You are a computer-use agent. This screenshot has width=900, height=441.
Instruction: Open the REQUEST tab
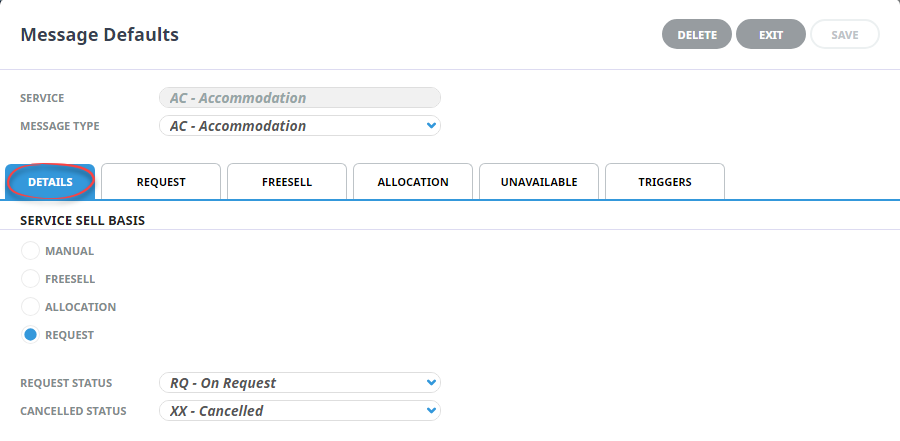pyautogui.click(x=161, y=182)
